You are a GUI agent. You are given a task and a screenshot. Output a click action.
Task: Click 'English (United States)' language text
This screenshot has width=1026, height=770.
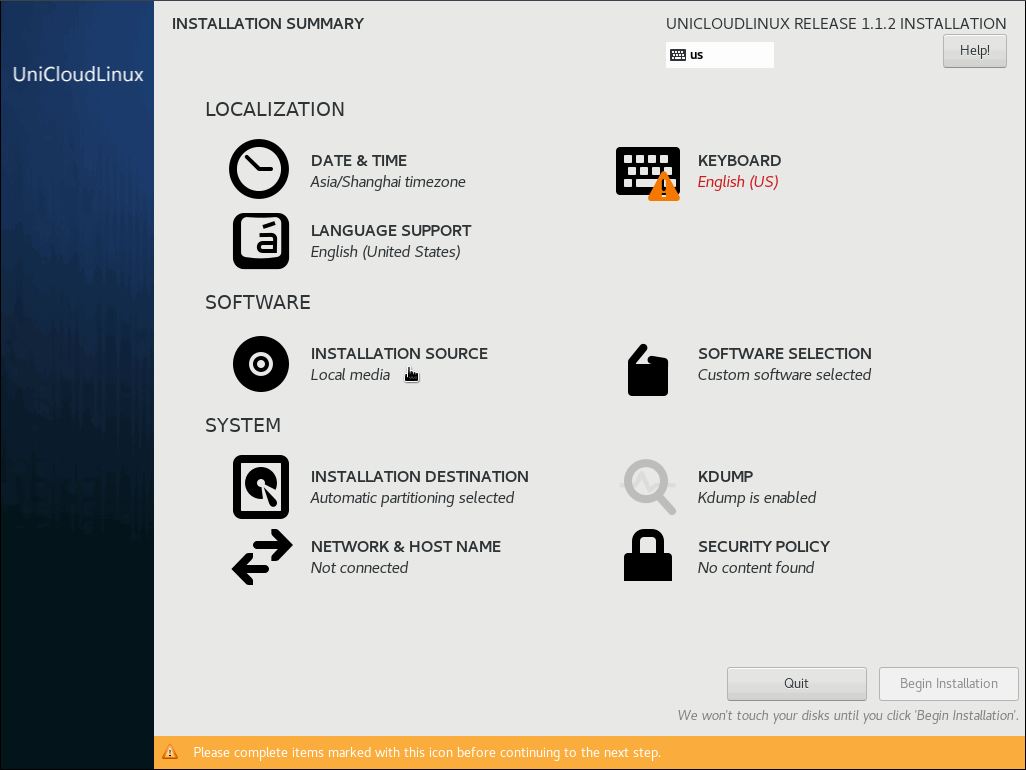(x=385, y=252)
